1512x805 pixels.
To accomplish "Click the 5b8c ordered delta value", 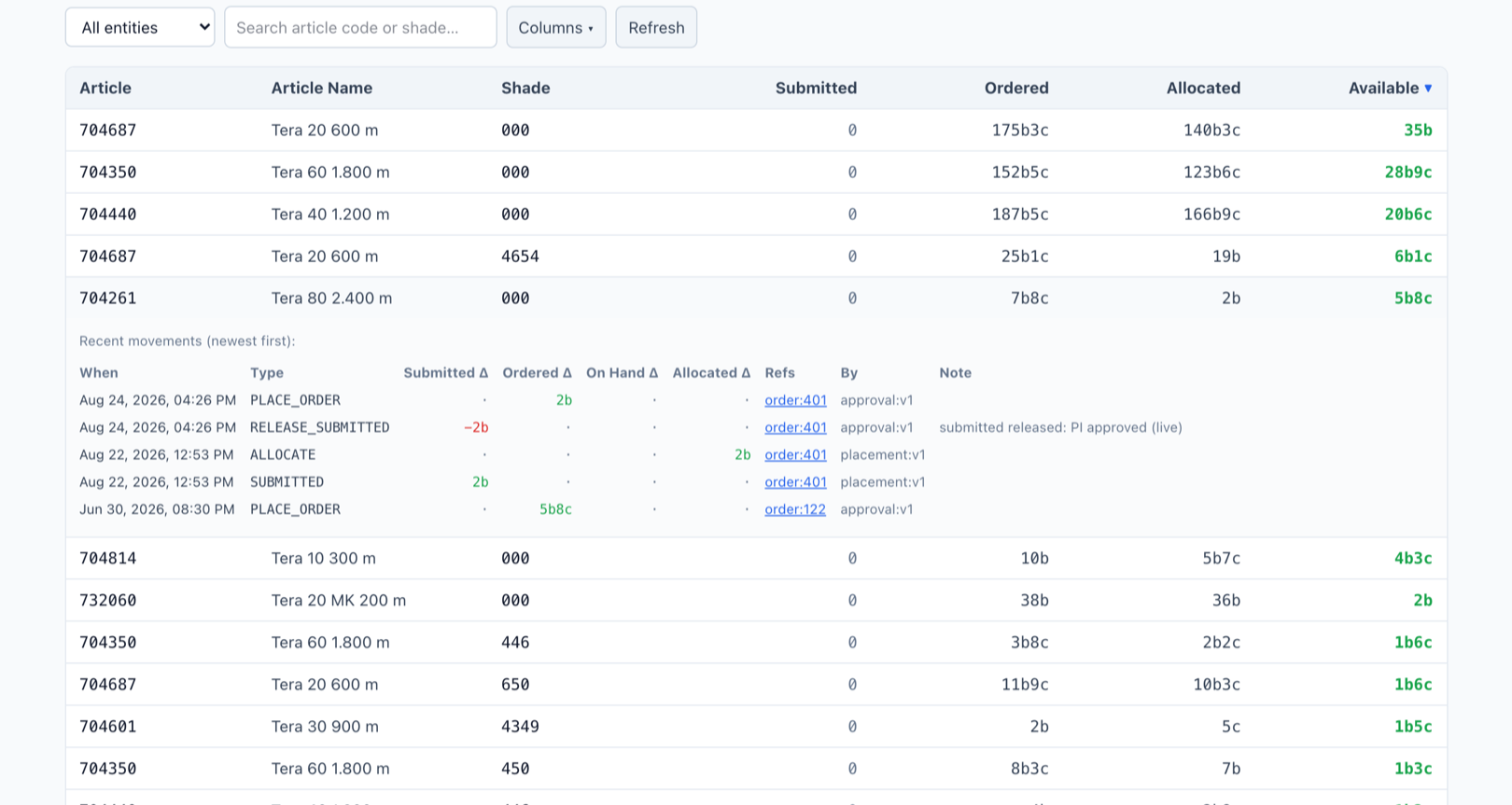I will tap(555, 509).
